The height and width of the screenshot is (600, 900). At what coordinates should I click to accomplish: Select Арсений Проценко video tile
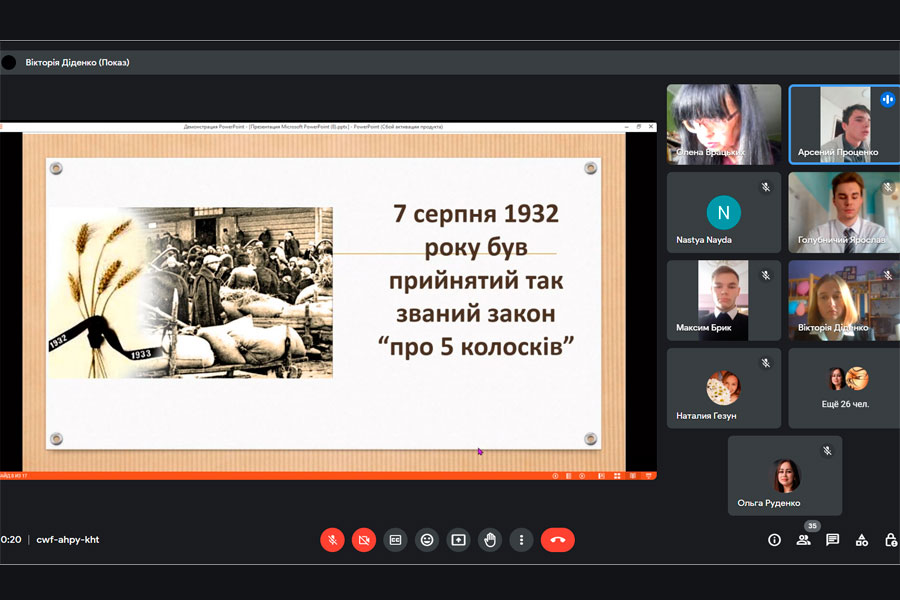coord(844,125)
